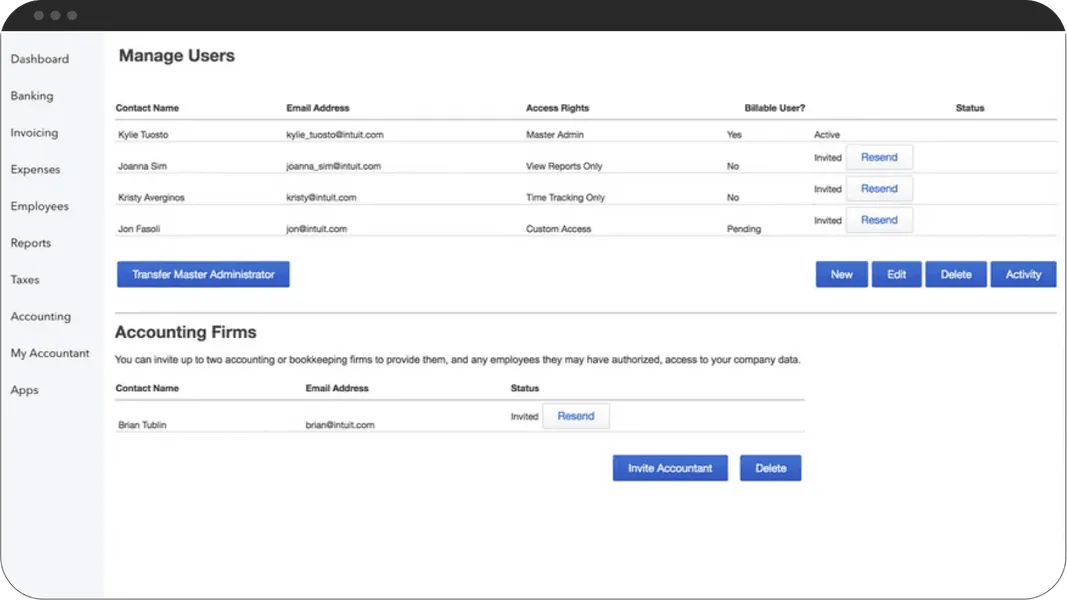Open the Taxes page
Image resolution: width=1067 pixels, height=600 pixels.
tap(25, 280)
